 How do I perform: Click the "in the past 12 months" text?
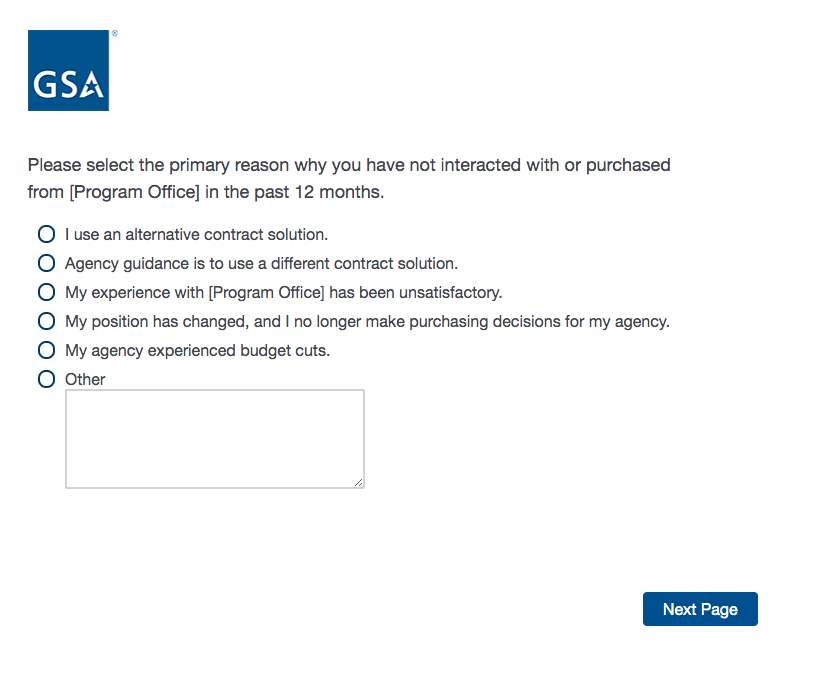tap(294, 192)
